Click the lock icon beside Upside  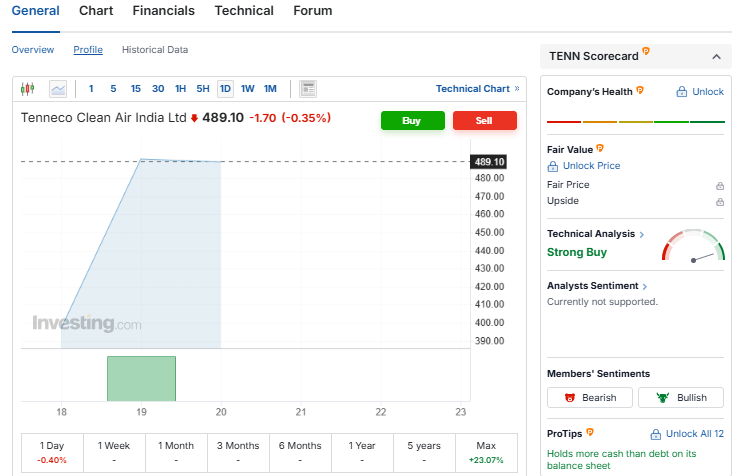tap(720, 202)
